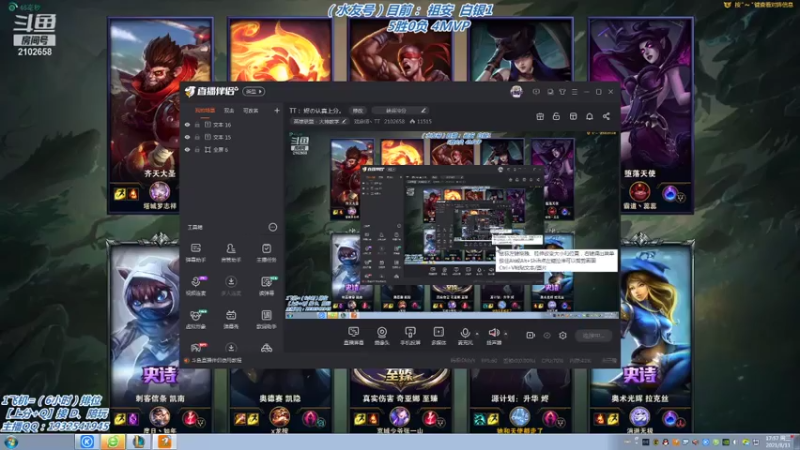
Task: Collapse the toolbox panel with circle button
Action: [273, 227]
